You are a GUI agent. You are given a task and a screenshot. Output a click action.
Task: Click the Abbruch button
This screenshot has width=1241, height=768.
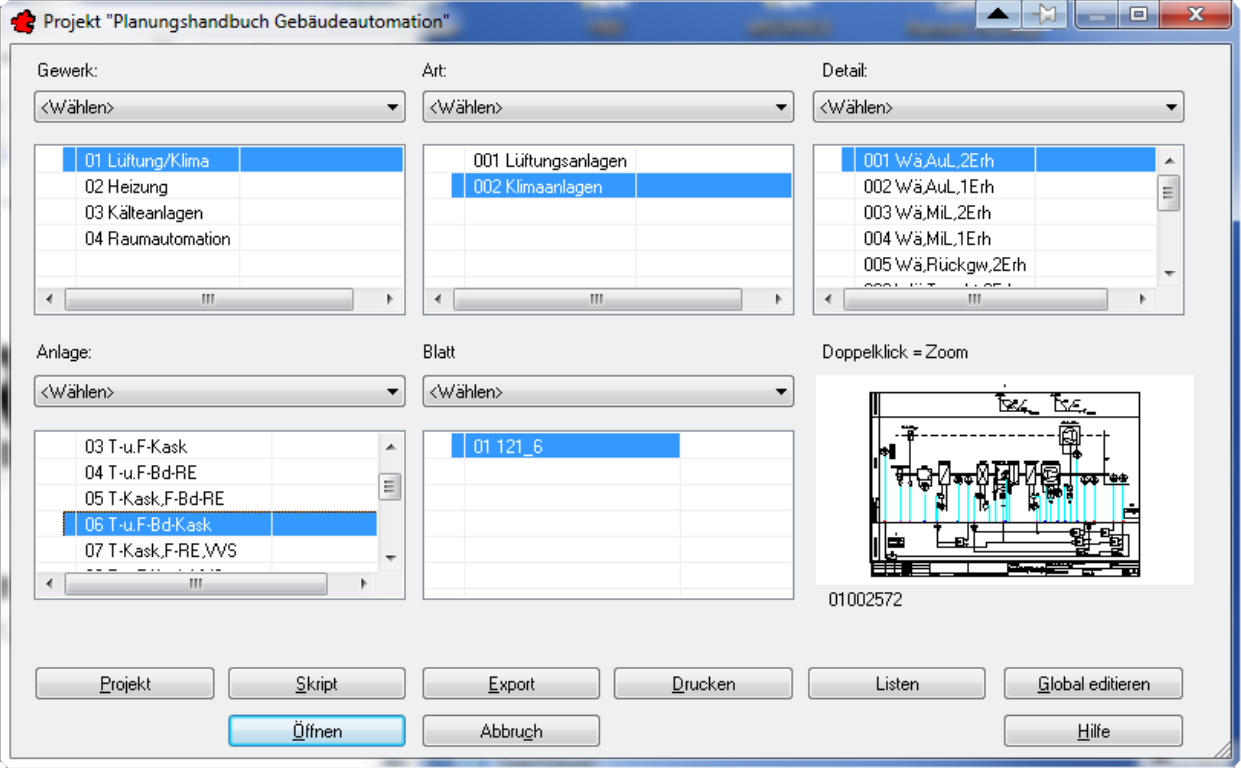click(511, 731)
